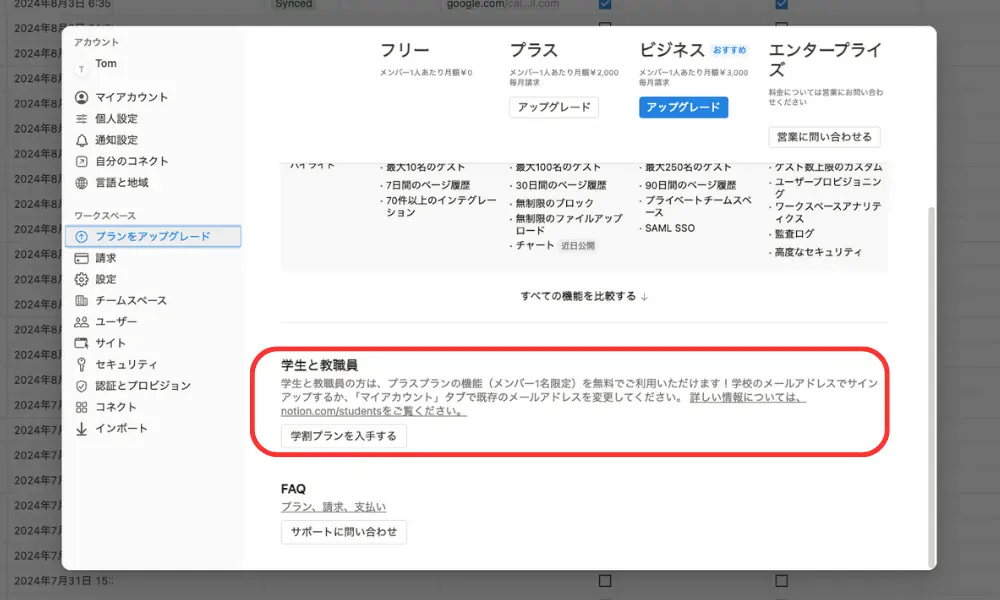Viewport: 1000px width, 600px height.
Task: Click the プランをアップグレード up-arrow circle icon
Action: (x=82, y=237)
